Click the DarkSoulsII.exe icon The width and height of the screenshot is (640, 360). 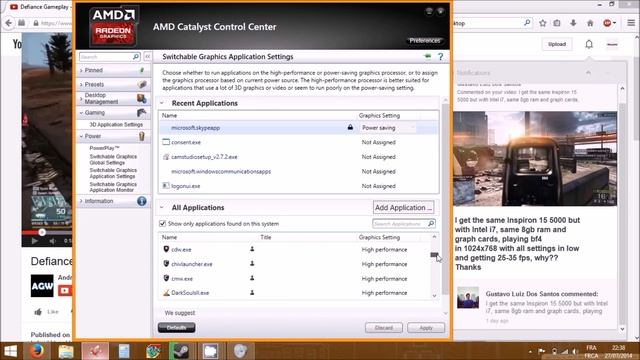click(x=166, y=293)
